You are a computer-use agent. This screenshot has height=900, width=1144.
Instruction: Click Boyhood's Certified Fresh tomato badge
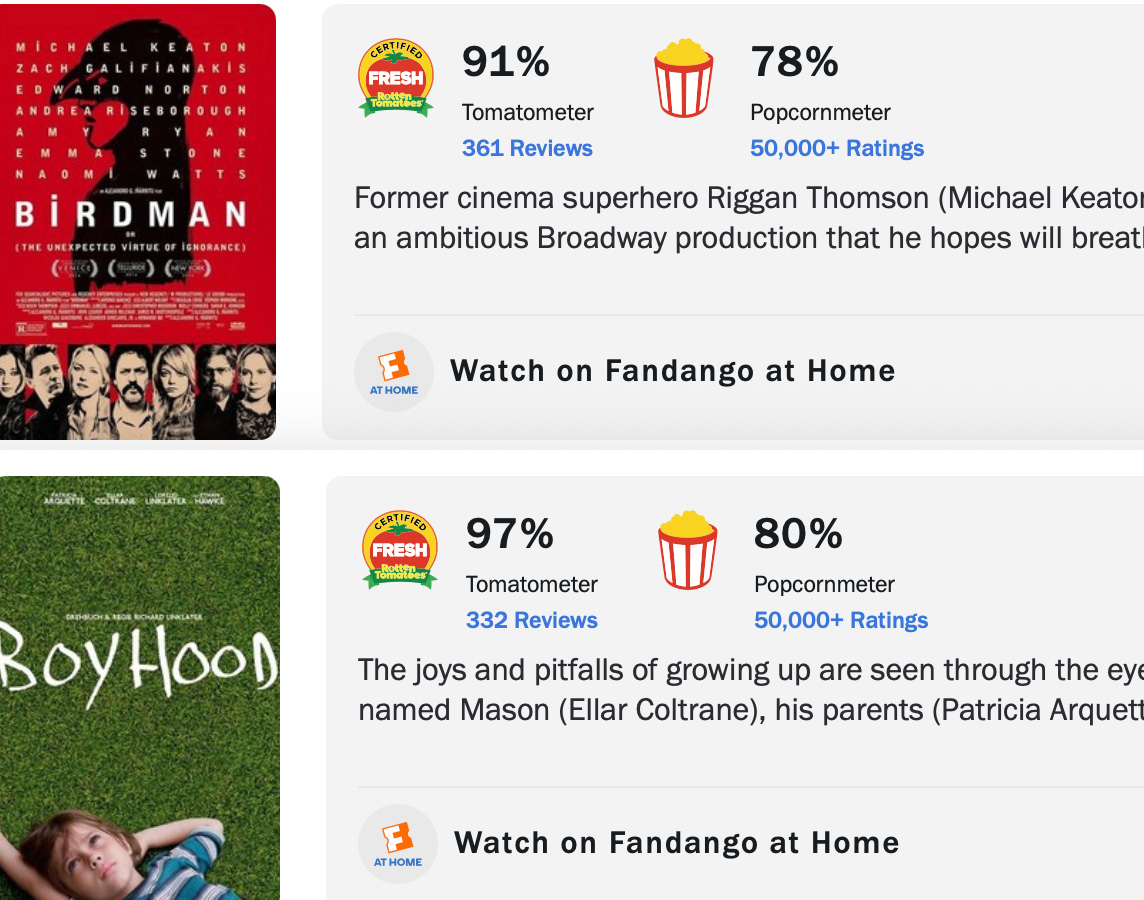400,551
